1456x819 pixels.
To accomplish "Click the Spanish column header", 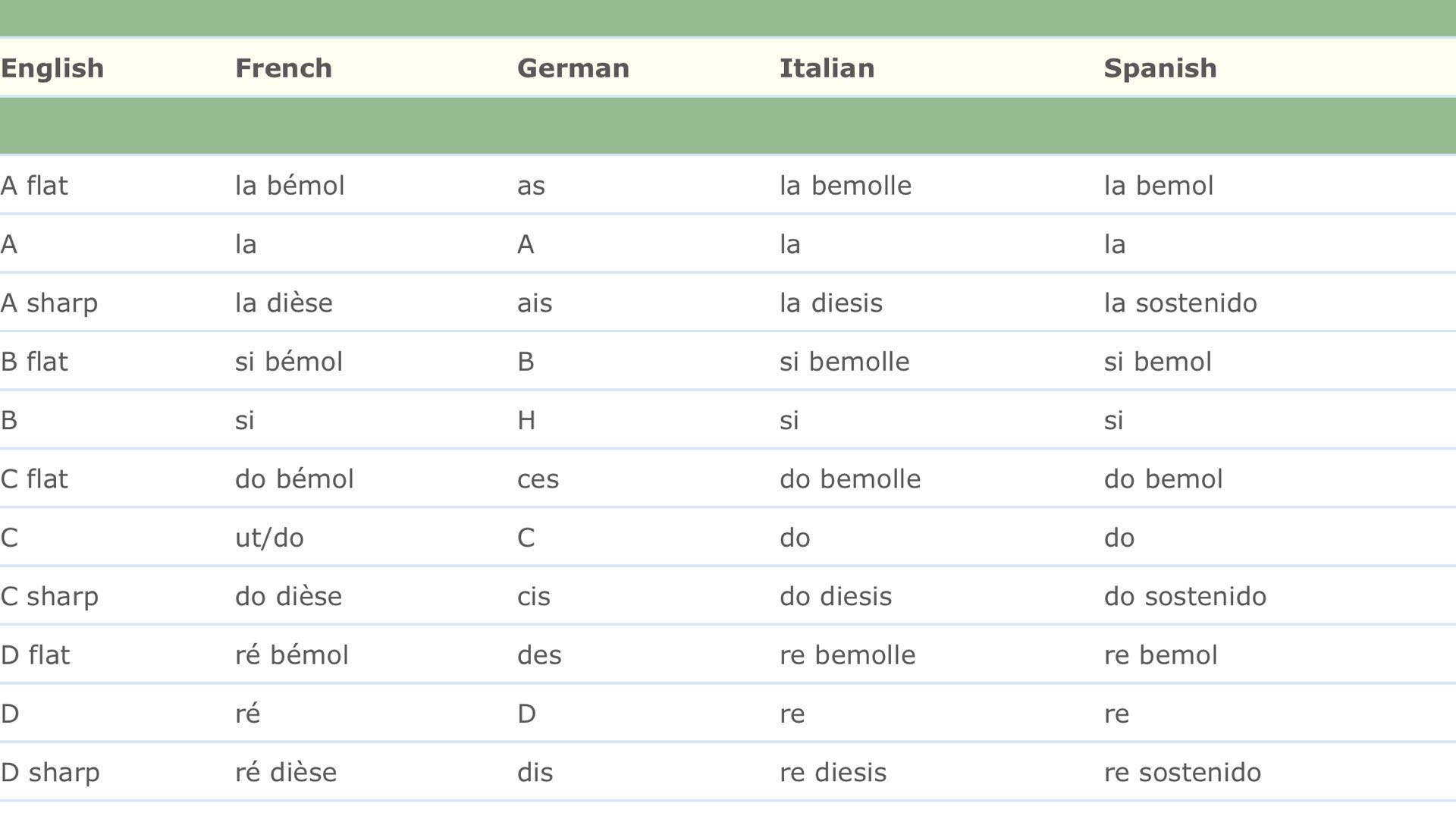I will tap(1160, 68).
